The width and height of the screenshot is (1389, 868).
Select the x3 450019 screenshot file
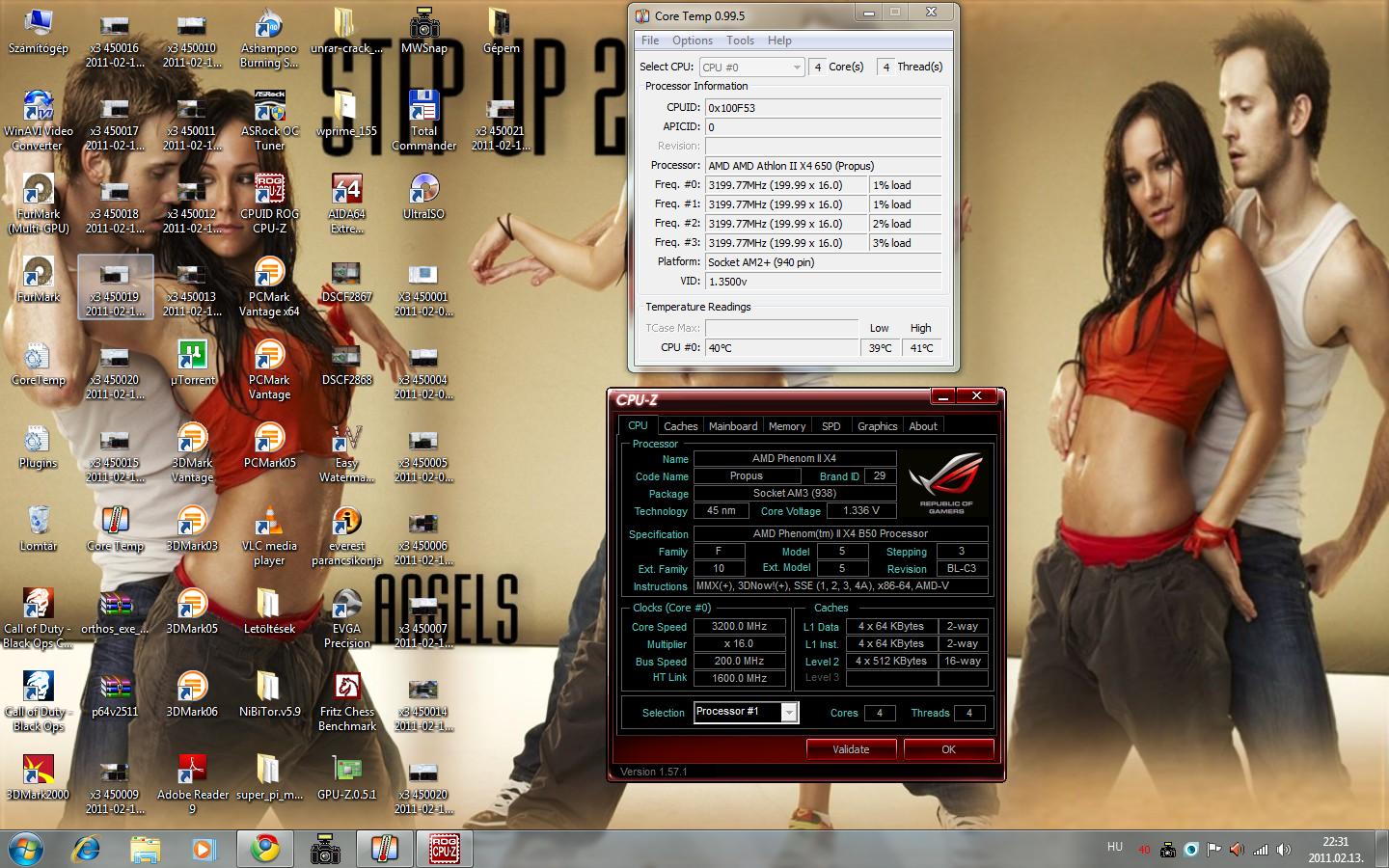point(115,286)
